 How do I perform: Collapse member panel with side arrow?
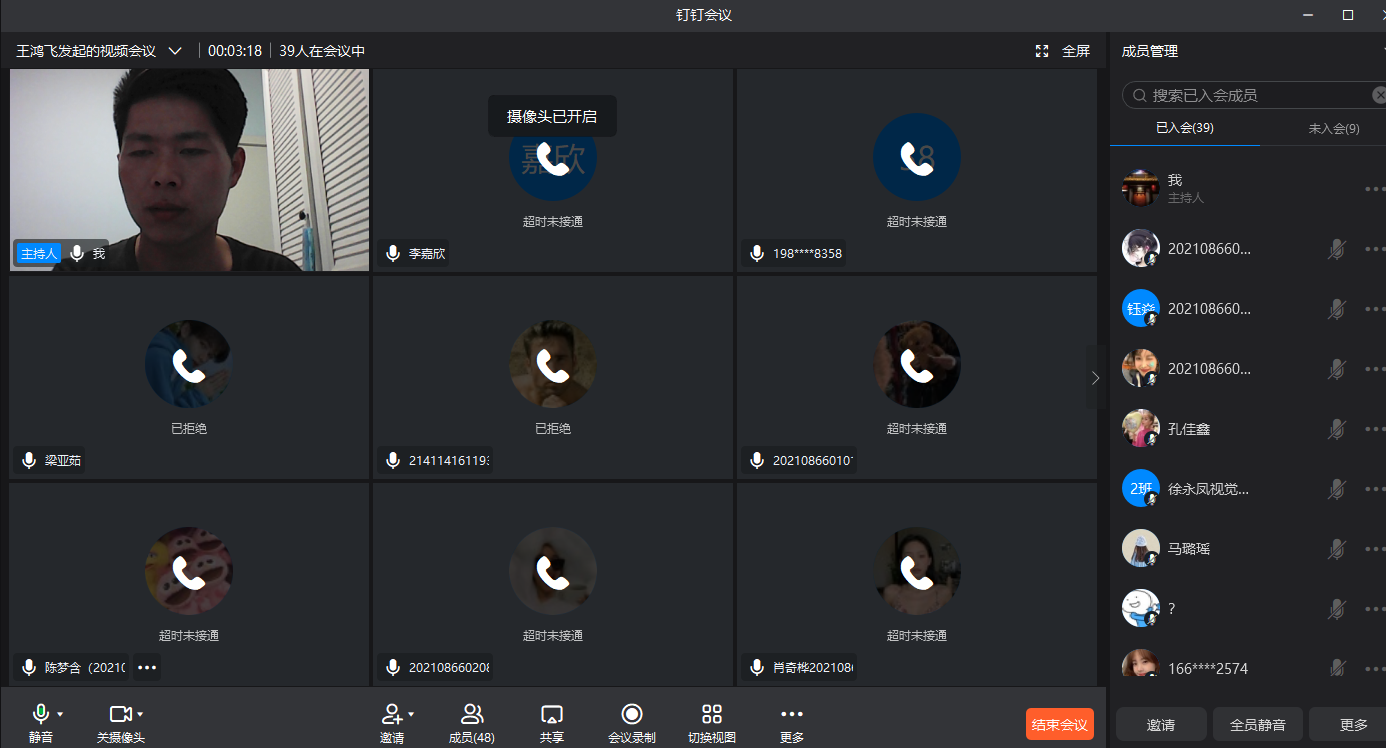click(x=1095, y=377)
